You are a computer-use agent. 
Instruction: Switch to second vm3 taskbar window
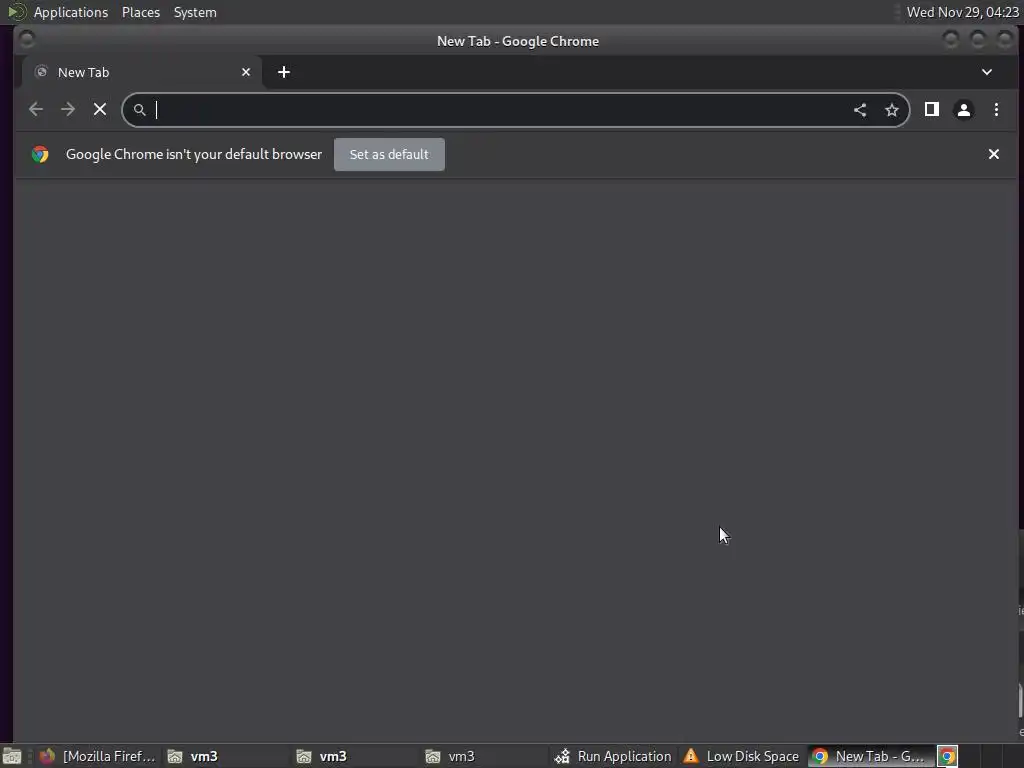click(x=356, y=756)
